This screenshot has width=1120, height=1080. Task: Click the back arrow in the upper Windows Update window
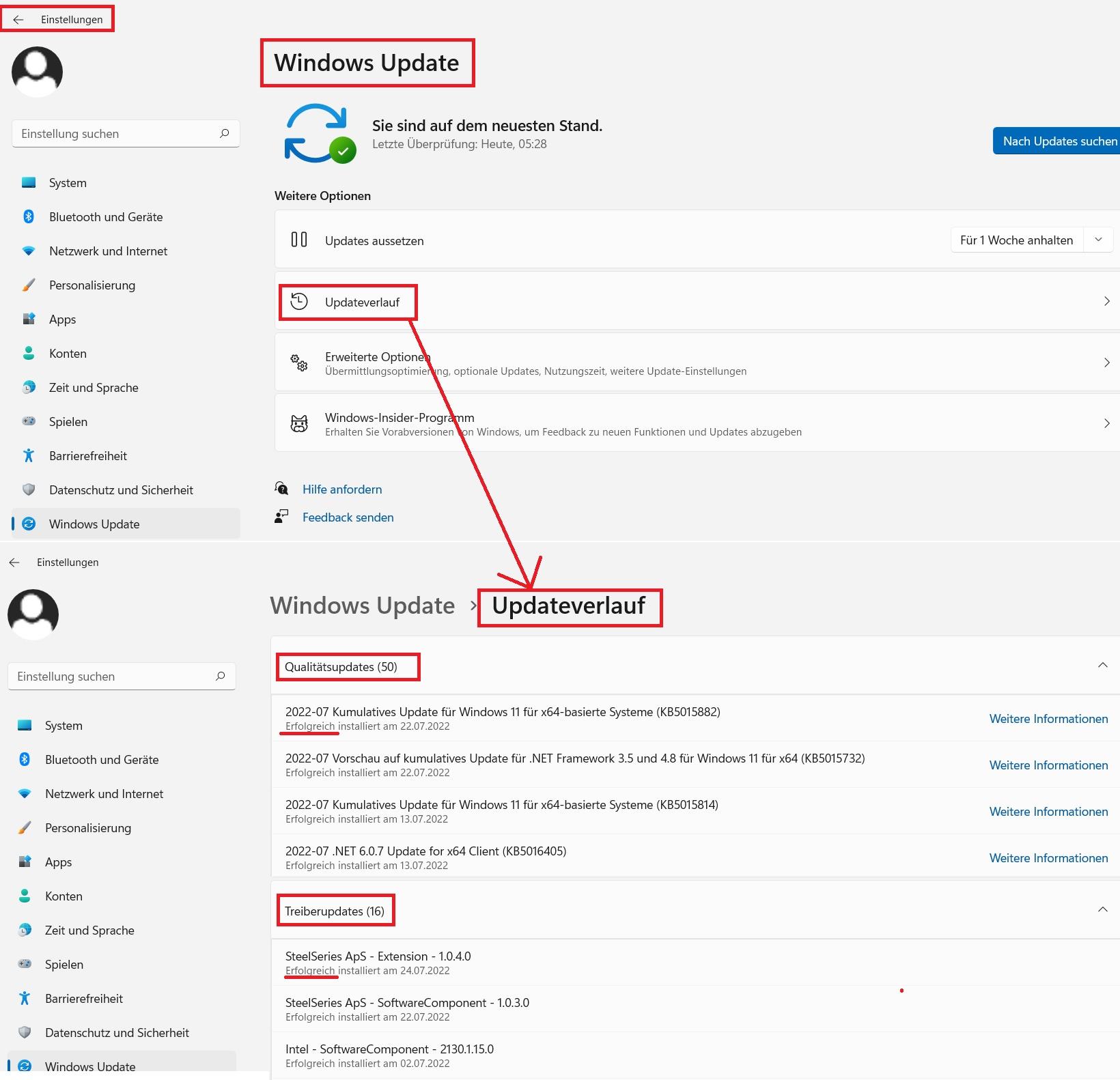coord(18,20)
